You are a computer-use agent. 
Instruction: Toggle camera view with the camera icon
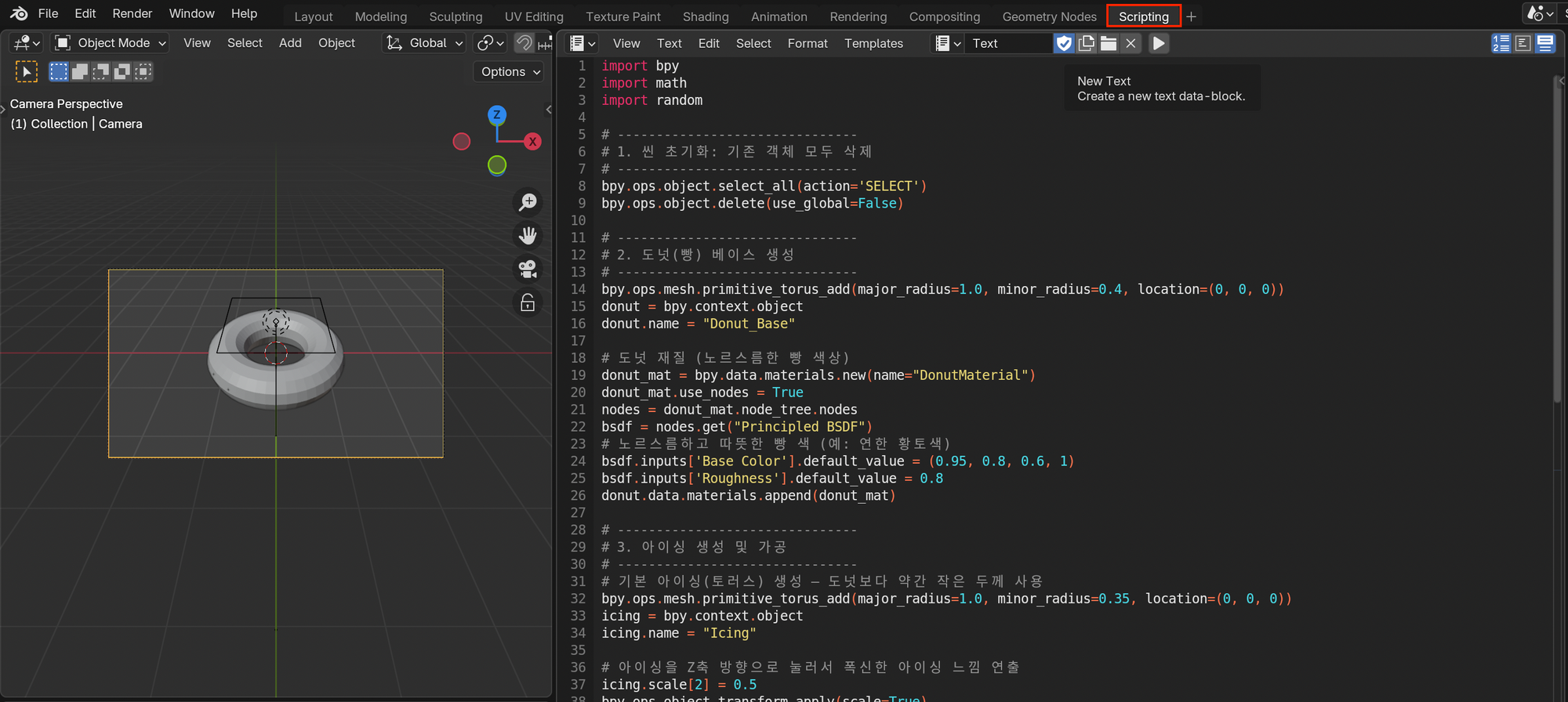(528, 269)
